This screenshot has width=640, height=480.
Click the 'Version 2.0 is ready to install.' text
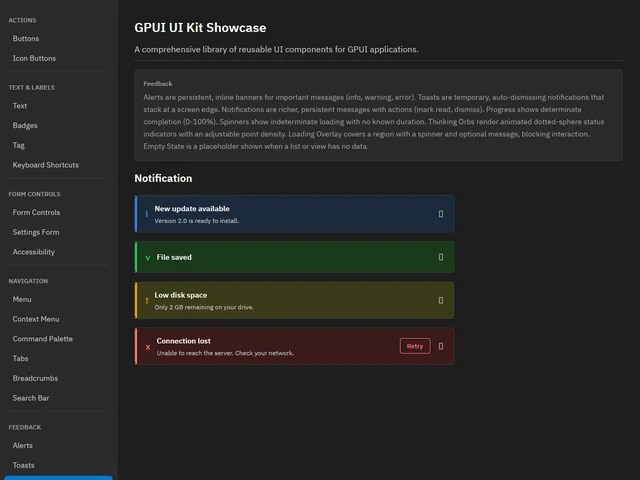tap(197, 221)
